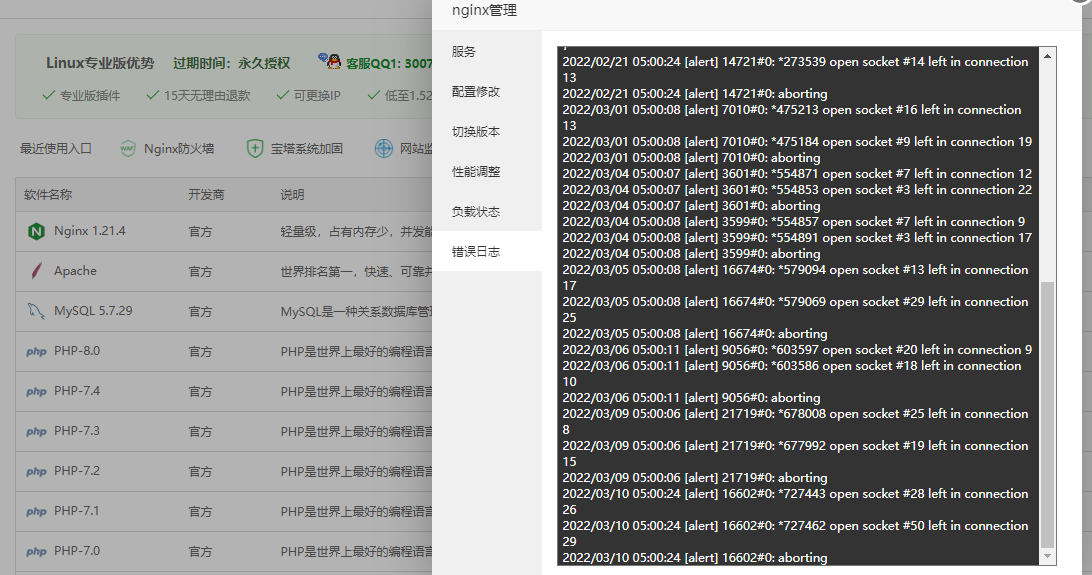This screenshot has width=1092, height=575.
Task: Switch to the 配置修改 tab
Action: pyautogui.click(x=476, y=92)
